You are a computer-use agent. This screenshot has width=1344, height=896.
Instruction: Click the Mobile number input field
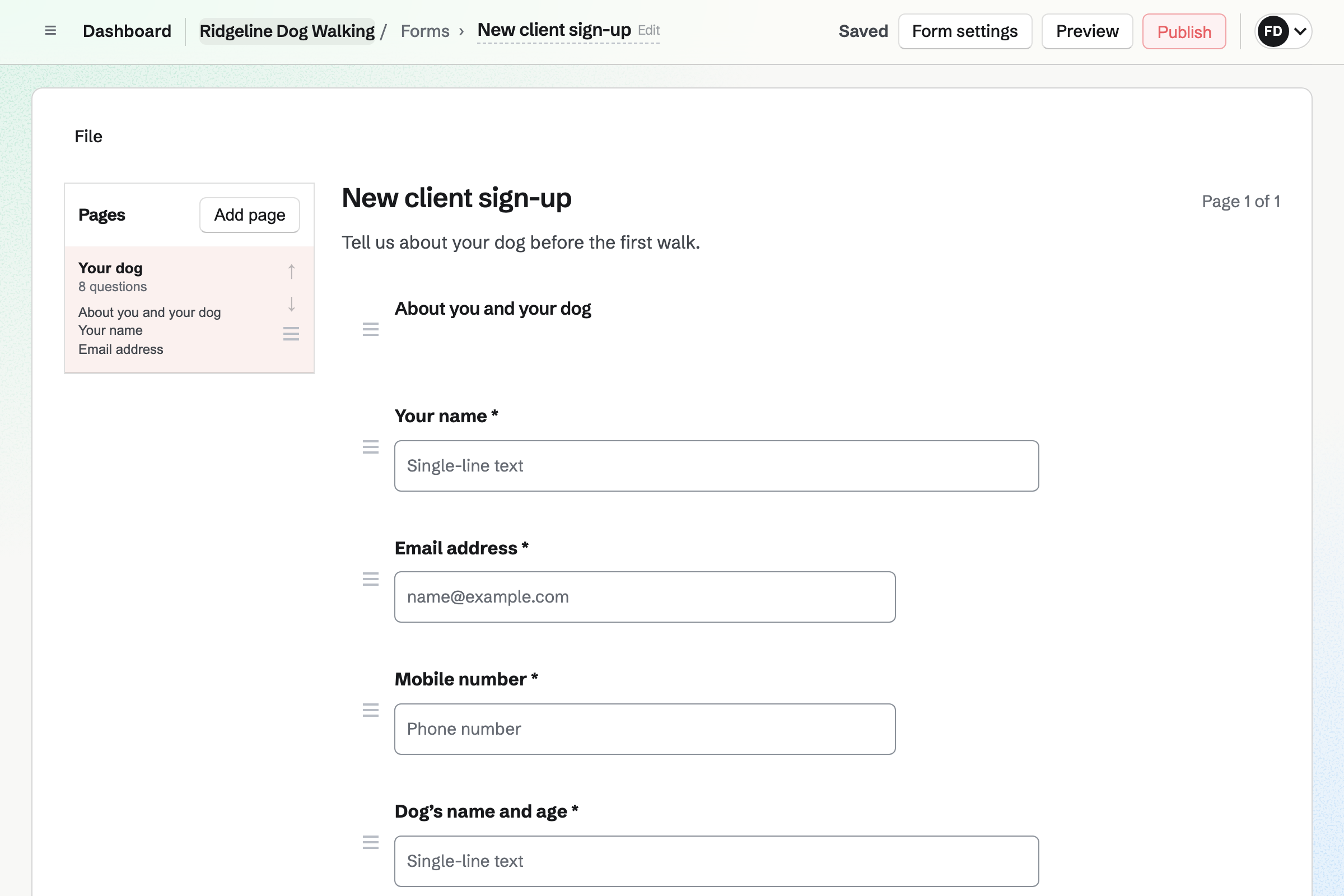[645, 729]
